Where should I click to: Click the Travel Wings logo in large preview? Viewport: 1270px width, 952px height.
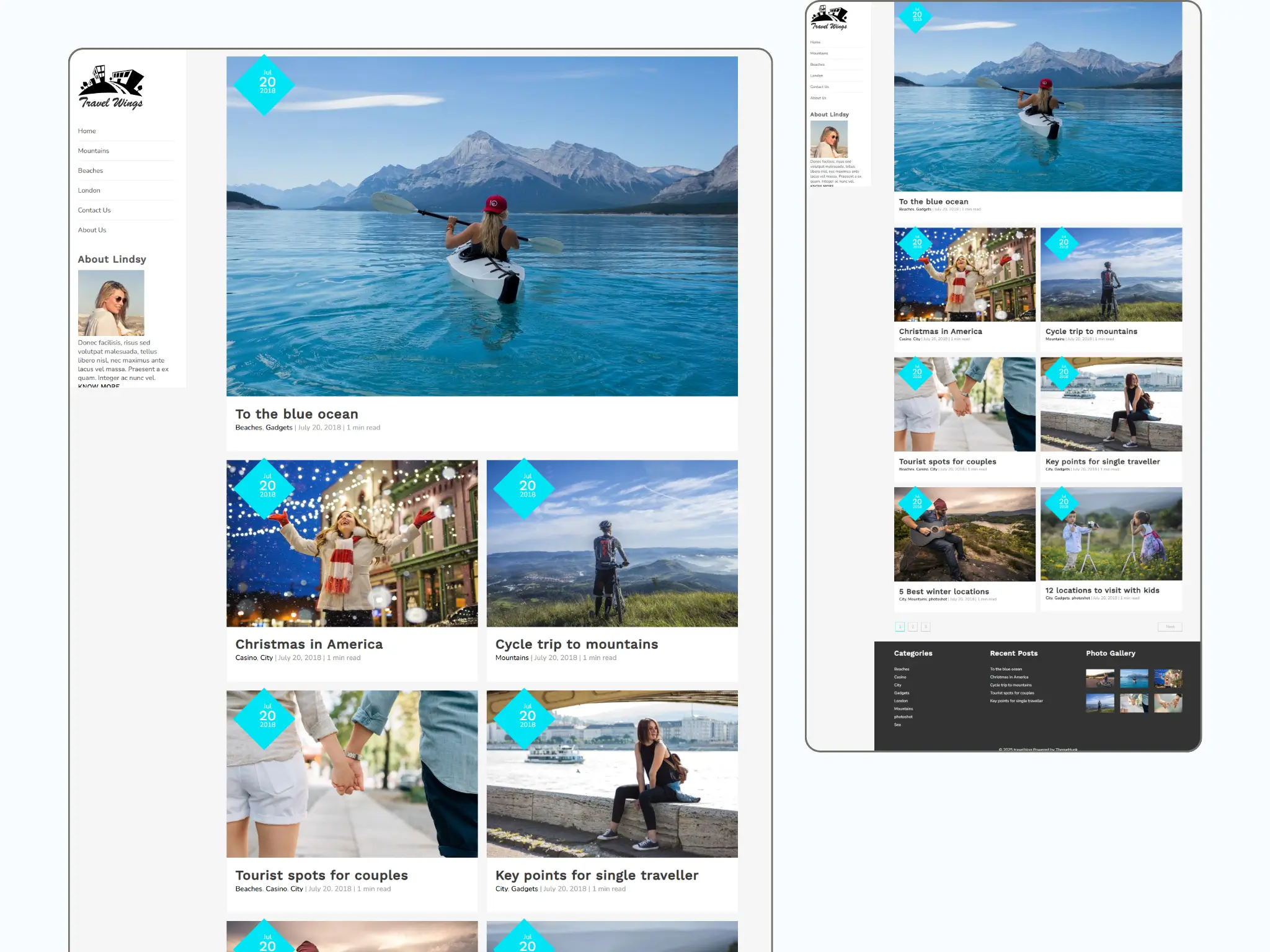coord(111,87)
